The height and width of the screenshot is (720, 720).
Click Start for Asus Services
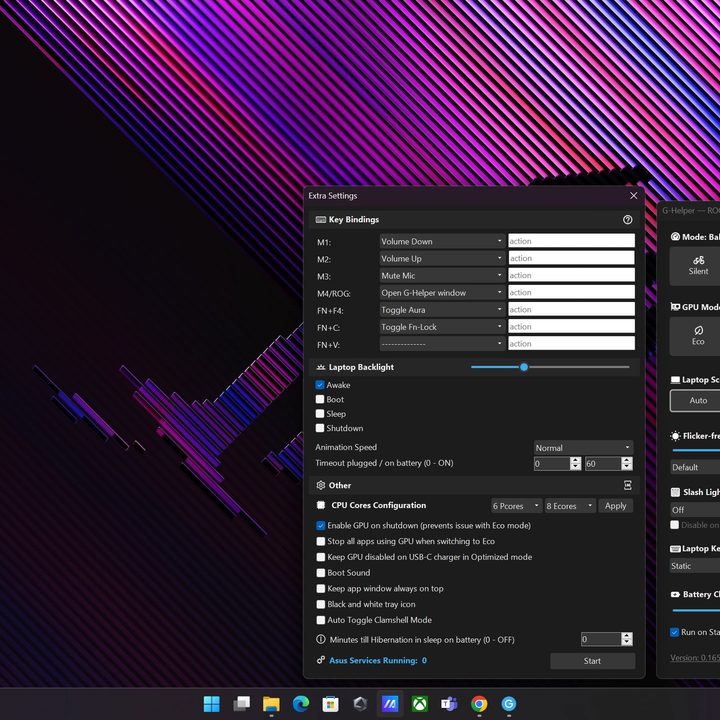592,661
